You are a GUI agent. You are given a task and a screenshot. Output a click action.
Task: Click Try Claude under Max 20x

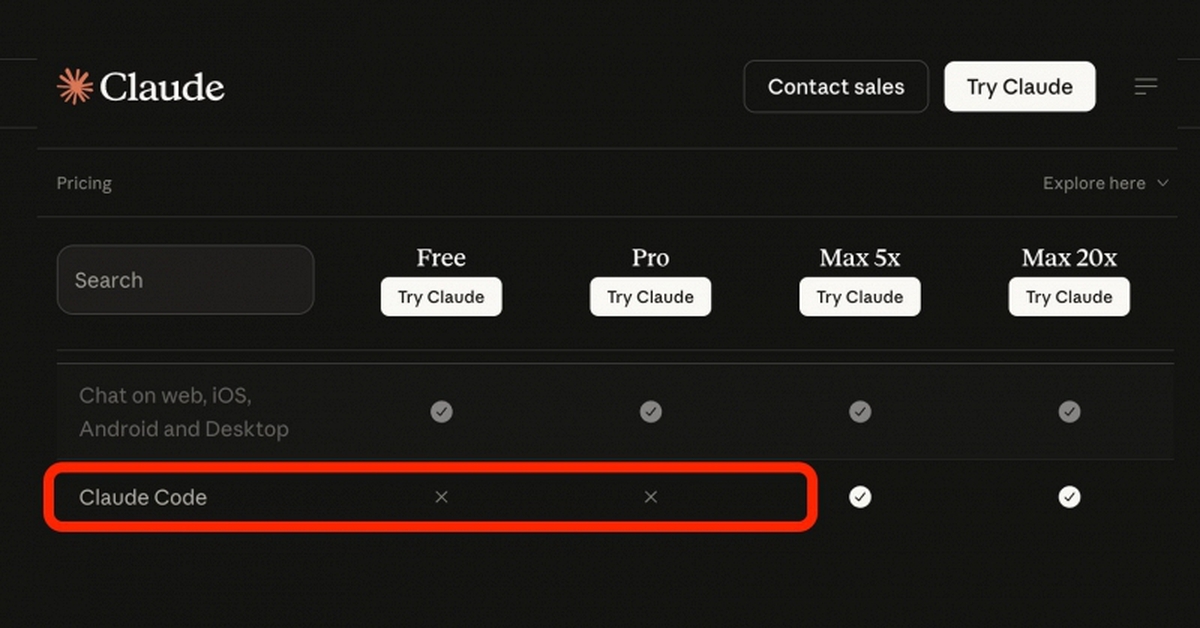coord(1069,297)
